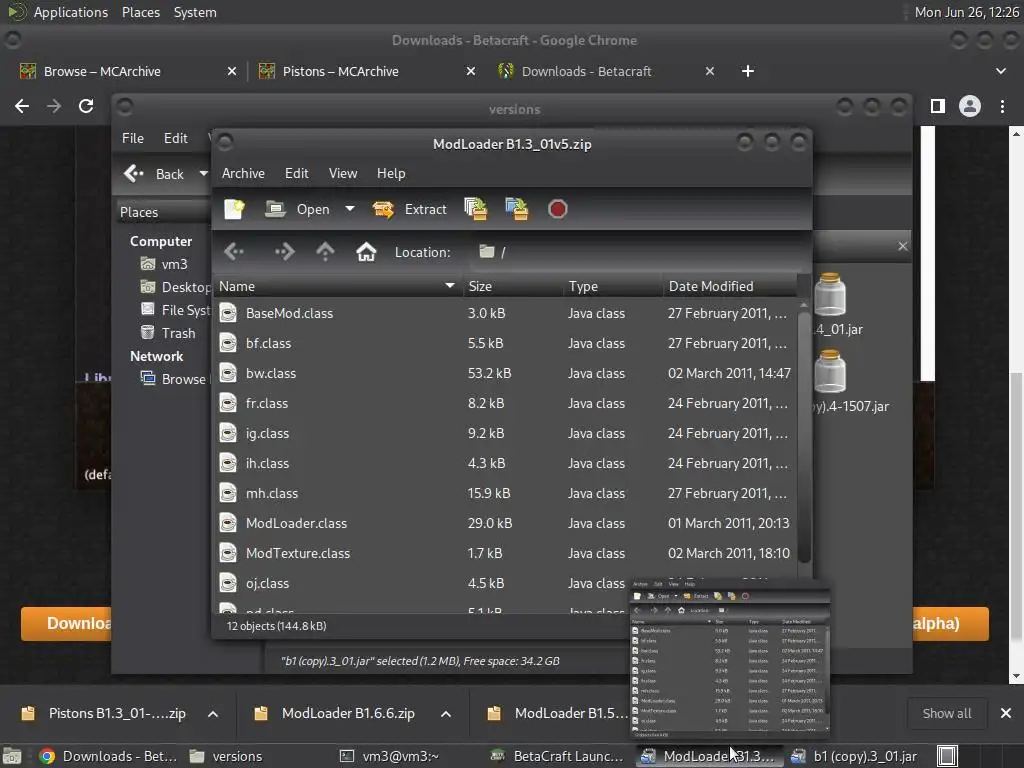Select the ModTexture.class file
This screenshot has height=768, width=1024.
point(505,553)
